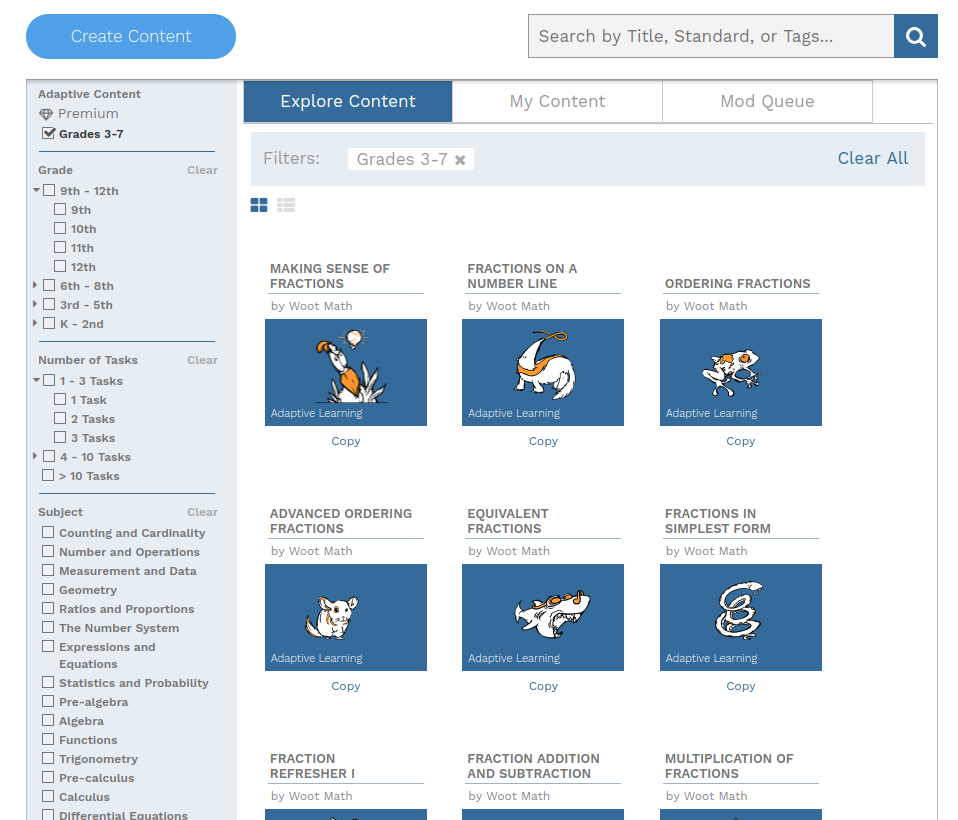This screenshot has width=958, height=820.
Task: Check the K - 2nd grade checkbox
Action: click(49, 323)
